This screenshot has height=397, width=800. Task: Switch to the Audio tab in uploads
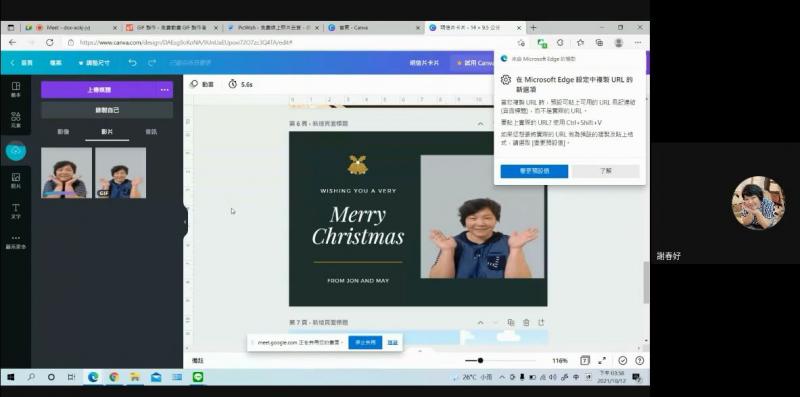[x=151, y=132]
